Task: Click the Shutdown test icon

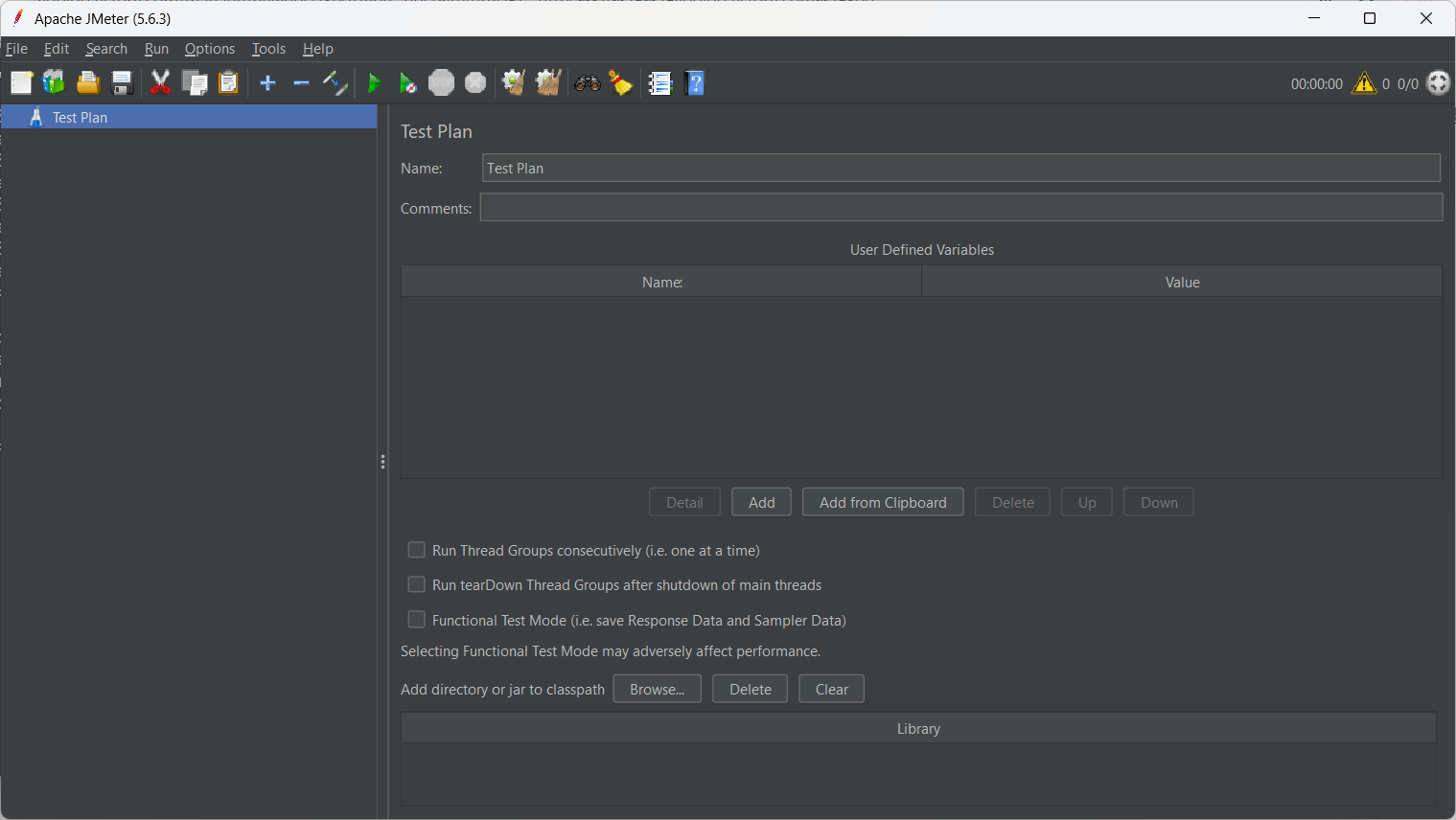Action: pyautogui.click(x=475, y=83)
